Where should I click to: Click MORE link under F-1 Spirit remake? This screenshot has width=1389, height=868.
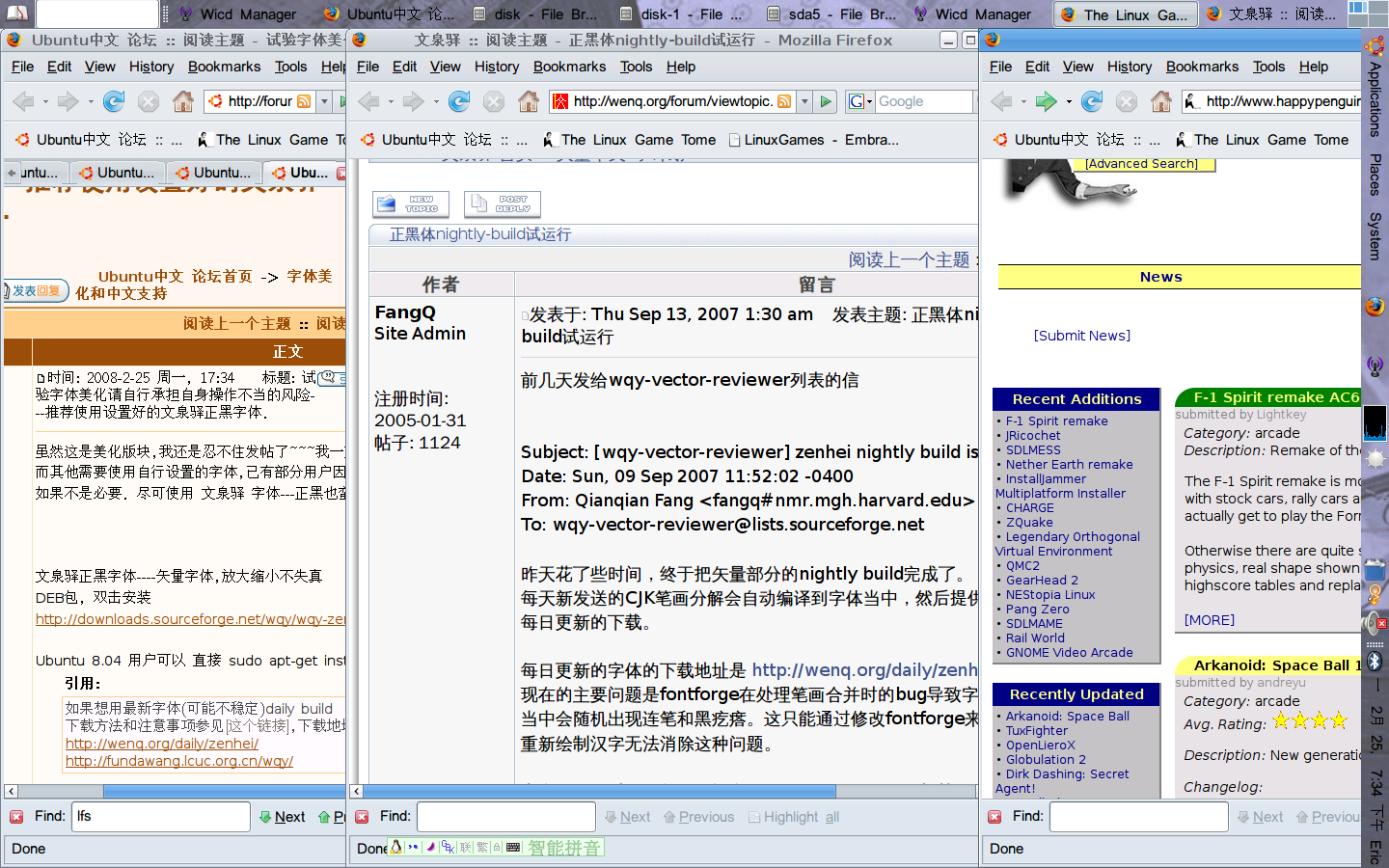click(x=1210, y=620)
